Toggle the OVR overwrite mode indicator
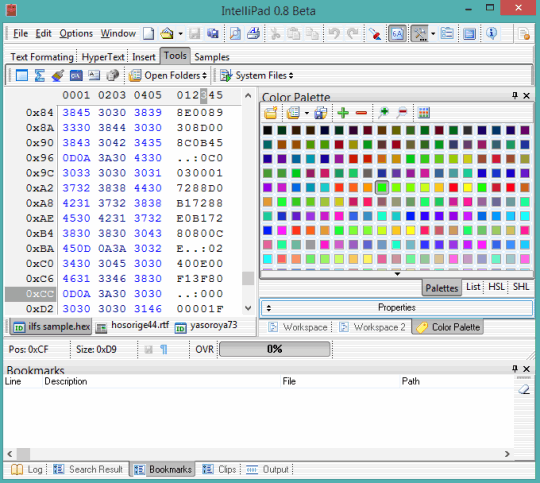The image size is (540, 483). 205,350
